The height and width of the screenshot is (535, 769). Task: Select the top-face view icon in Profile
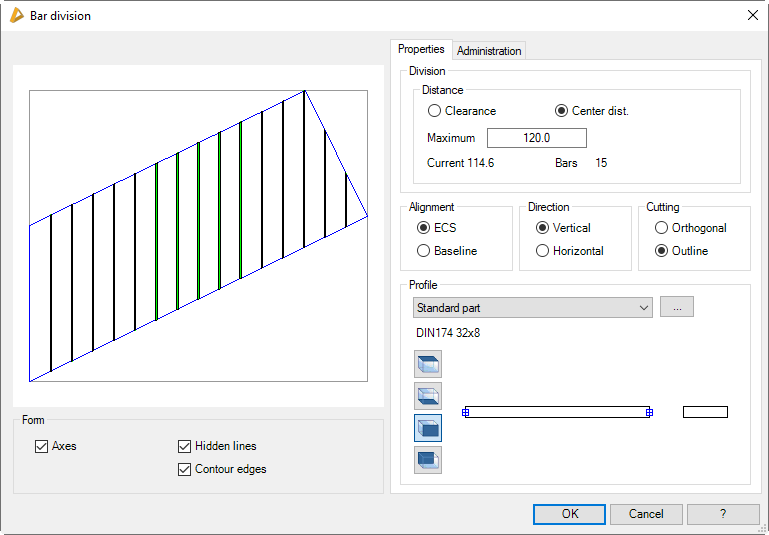428,364
